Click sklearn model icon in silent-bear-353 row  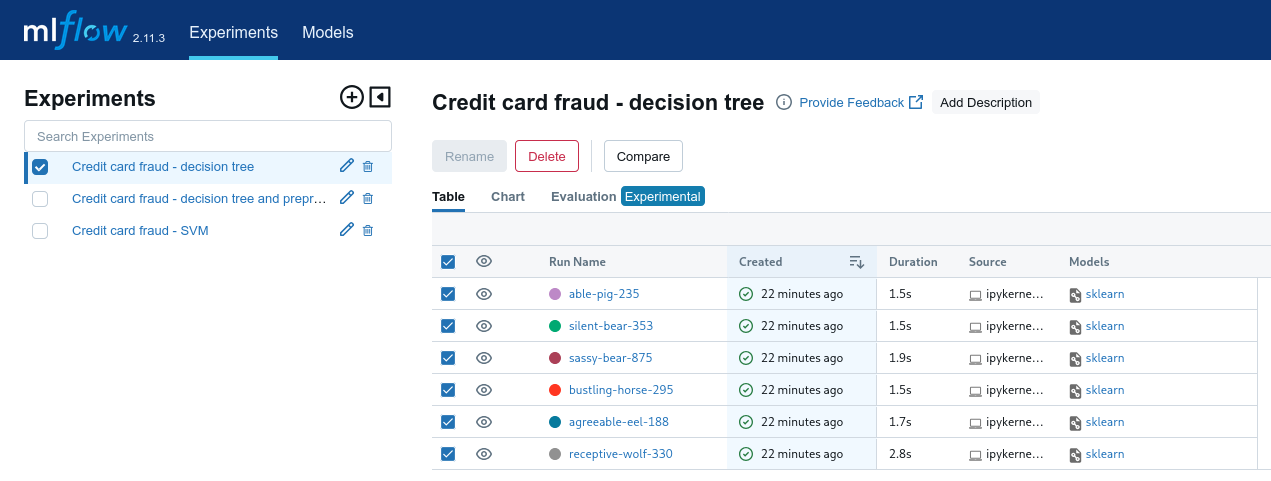coord(1075,326)
